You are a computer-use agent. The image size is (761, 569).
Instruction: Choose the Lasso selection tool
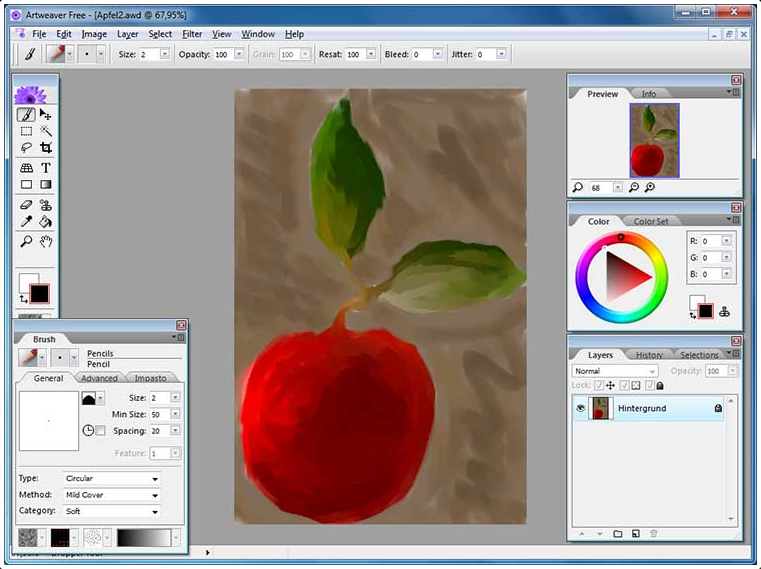[x=27, y=148]
